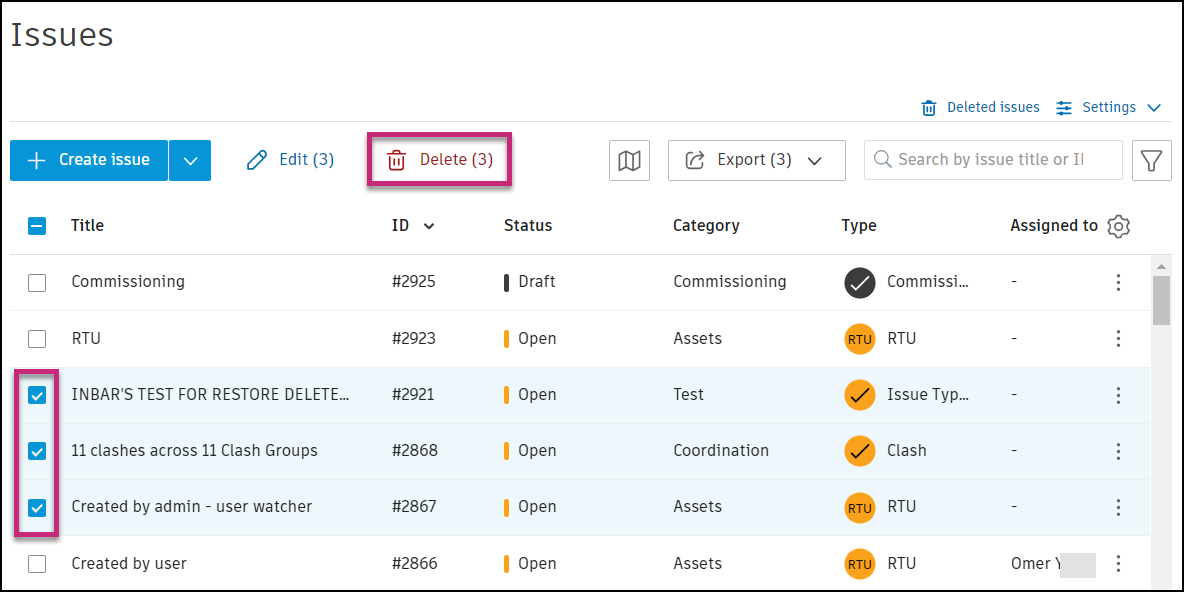Open three-dot menu for issue #2868
The height and width of the screenshot is (592, 1184).
[1119, 451]
